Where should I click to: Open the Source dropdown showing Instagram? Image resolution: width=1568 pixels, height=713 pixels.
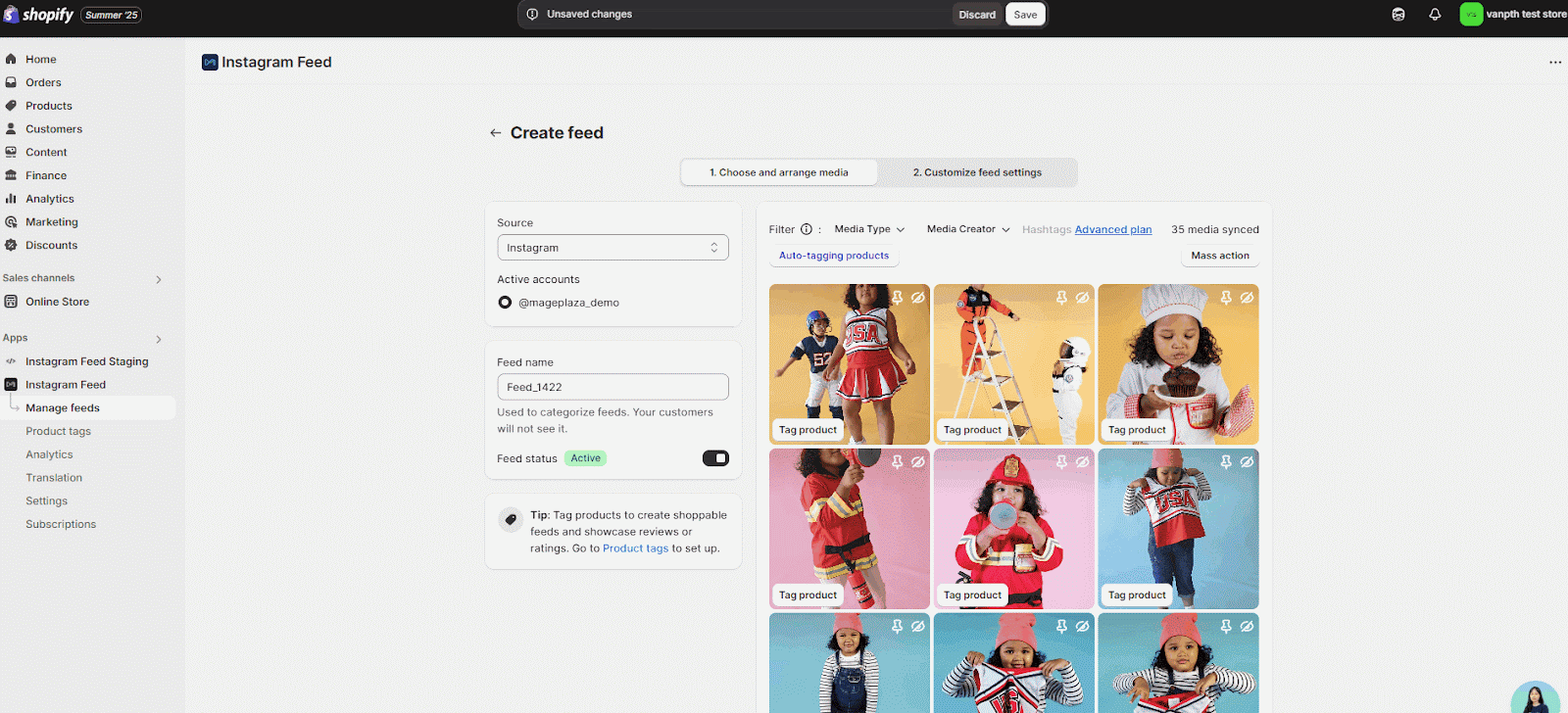click(x=612, y=248)
